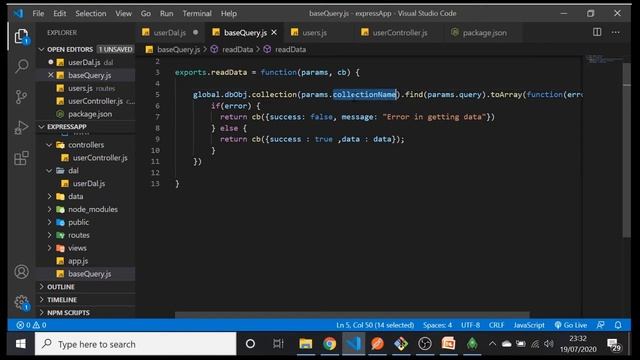Open the Run and Debug view

pos(21,127)
